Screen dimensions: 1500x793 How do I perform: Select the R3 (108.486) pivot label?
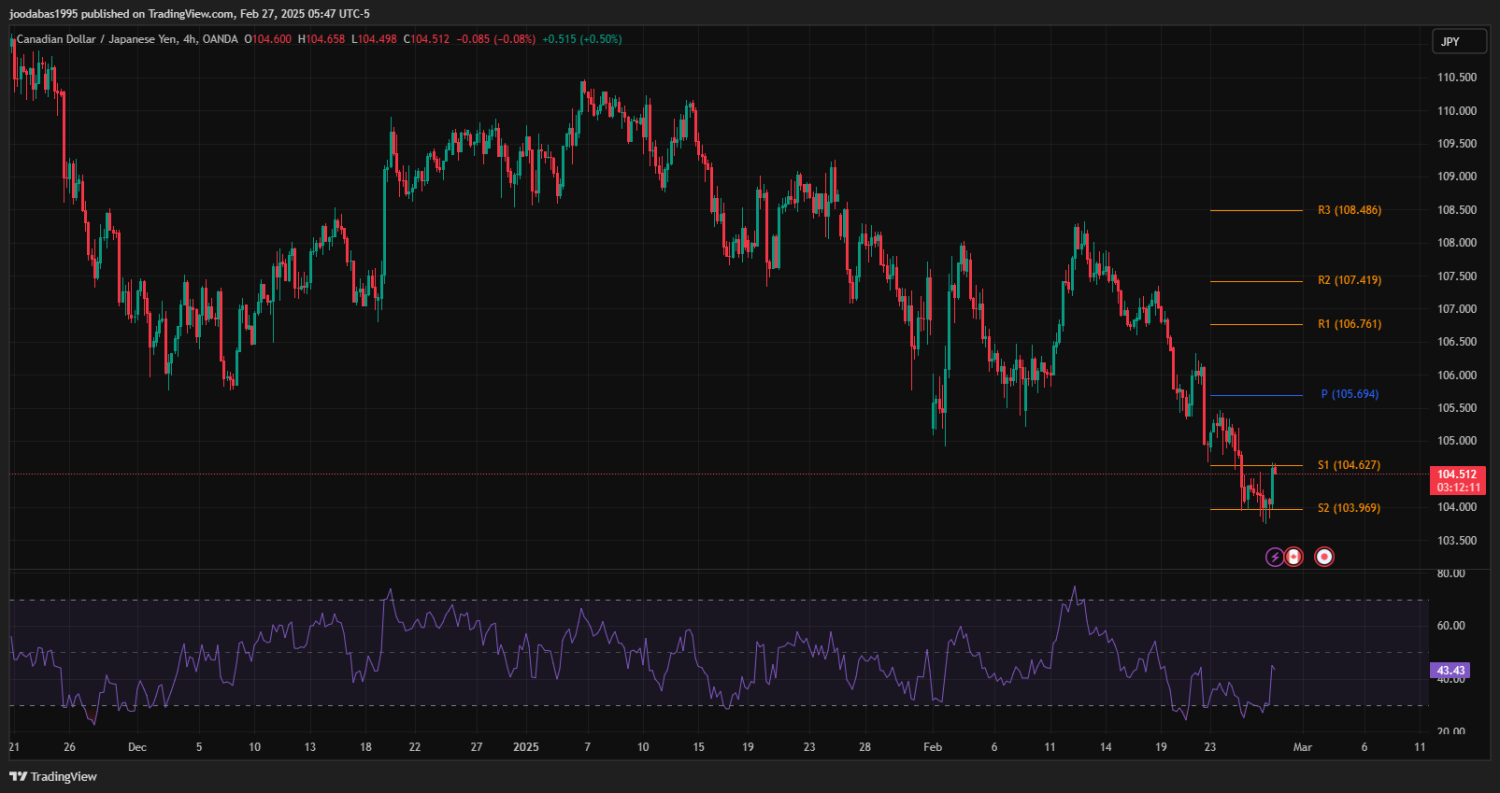1348,210
